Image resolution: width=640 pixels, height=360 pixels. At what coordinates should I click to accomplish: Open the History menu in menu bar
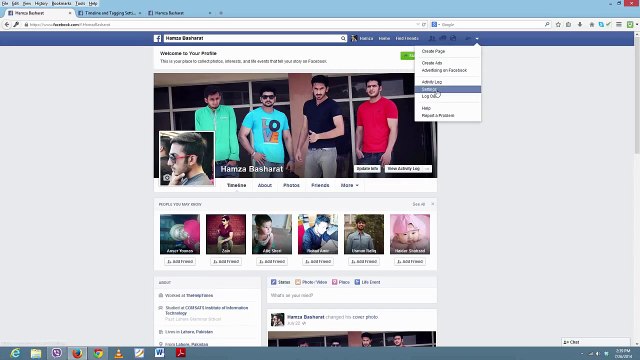41,3
